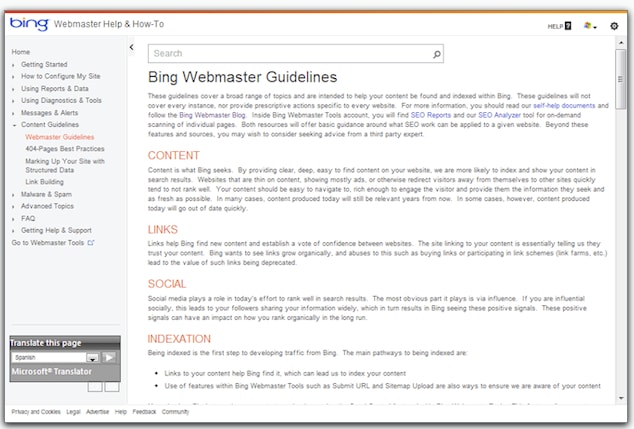
Task: Click the CONTENT heading
Action: pyautogui.click(x=173, y=156)
